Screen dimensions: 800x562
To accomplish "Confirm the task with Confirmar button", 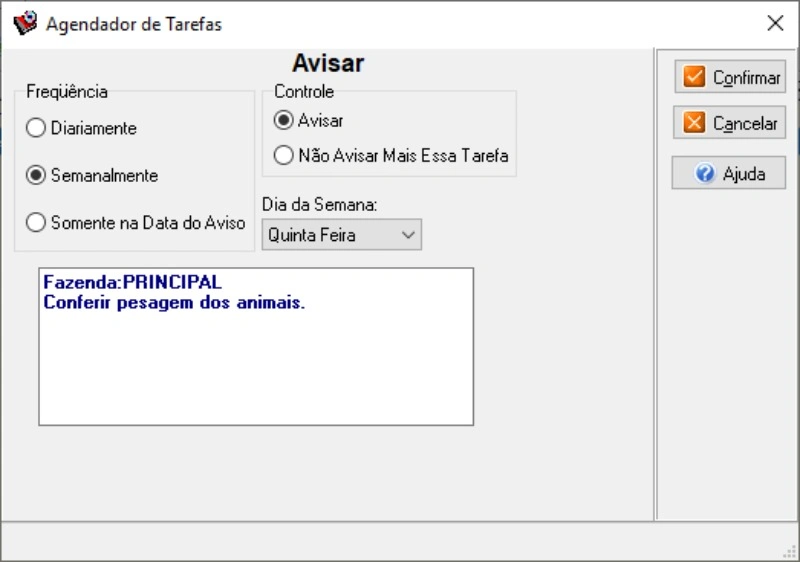I will point(730,77).
